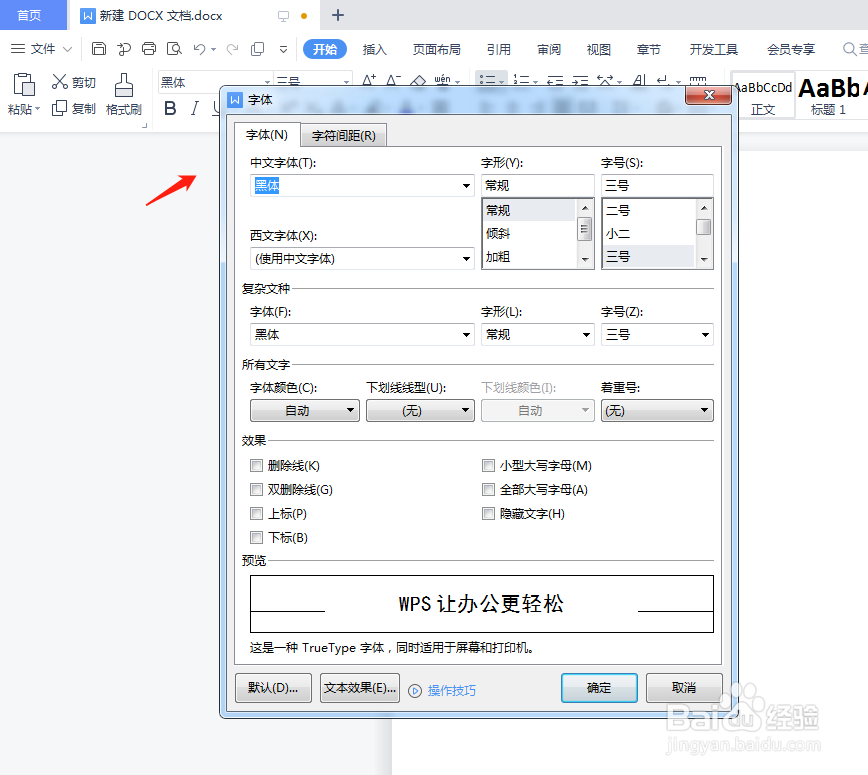Apply the 标题 1 heading style

pyautogui.click(x=831, y=95)
